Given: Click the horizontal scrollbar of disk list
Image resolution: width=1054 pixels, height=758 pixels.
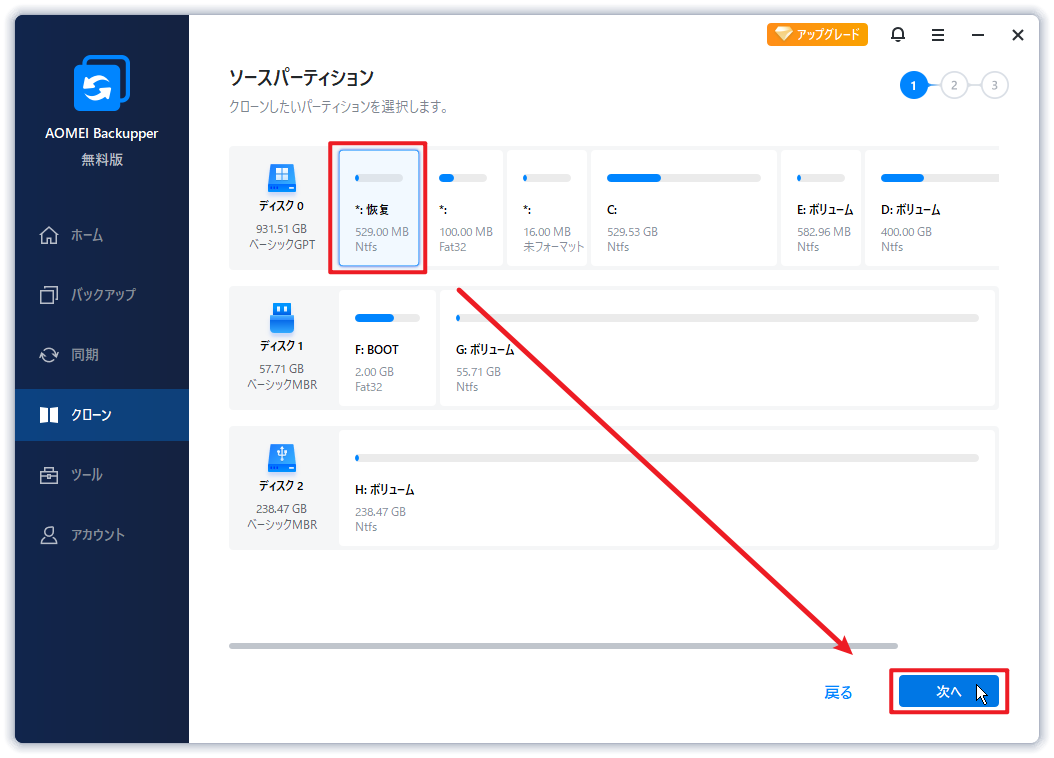Looking at the screenshot, I should (563, 646).
